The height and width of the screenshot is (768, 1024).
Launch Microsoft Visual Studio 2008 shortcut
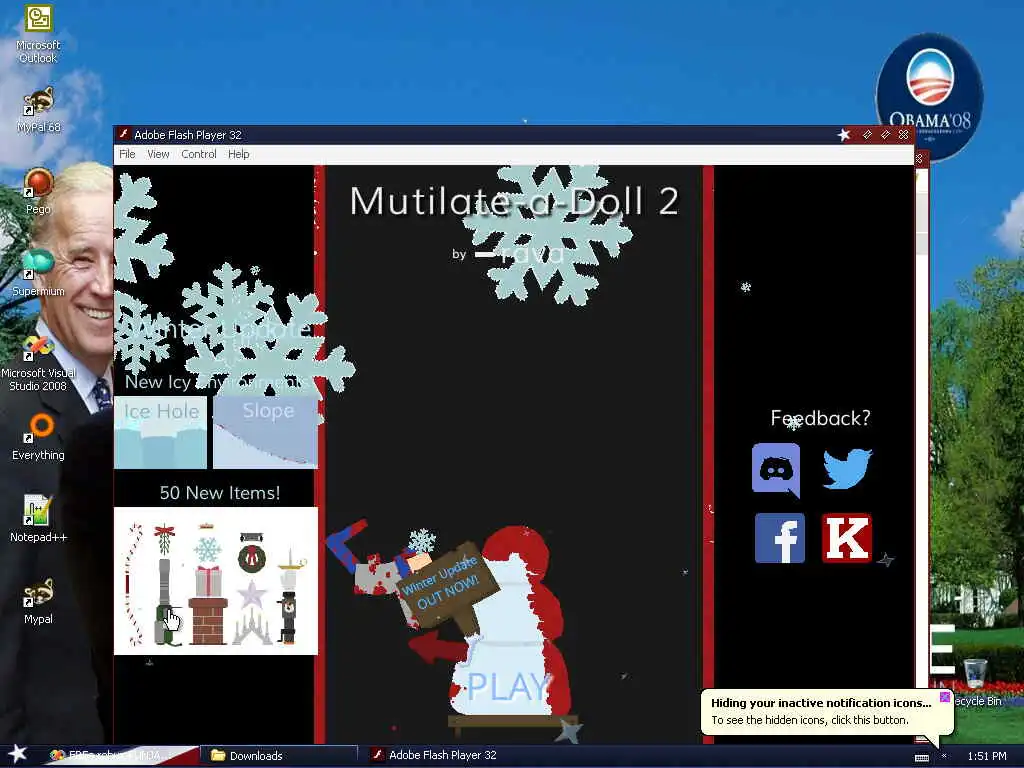click(38, 363)
